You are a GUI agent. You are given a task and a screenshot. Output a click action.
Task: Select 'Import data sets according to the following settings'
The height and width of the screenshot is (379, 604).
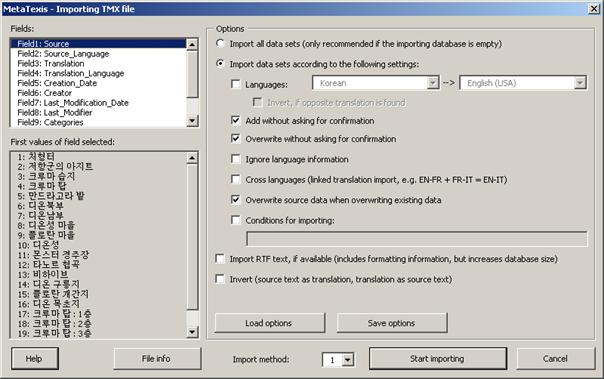pyautogui.click(x=220, y=64)
